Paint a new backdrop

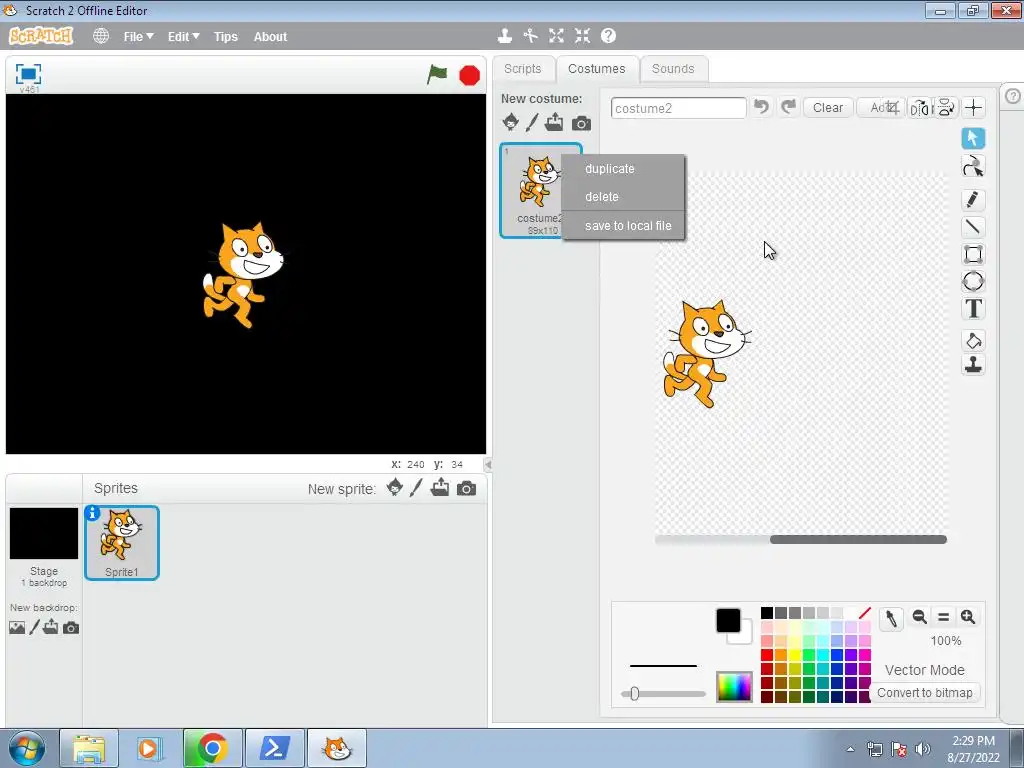[35, 628]
